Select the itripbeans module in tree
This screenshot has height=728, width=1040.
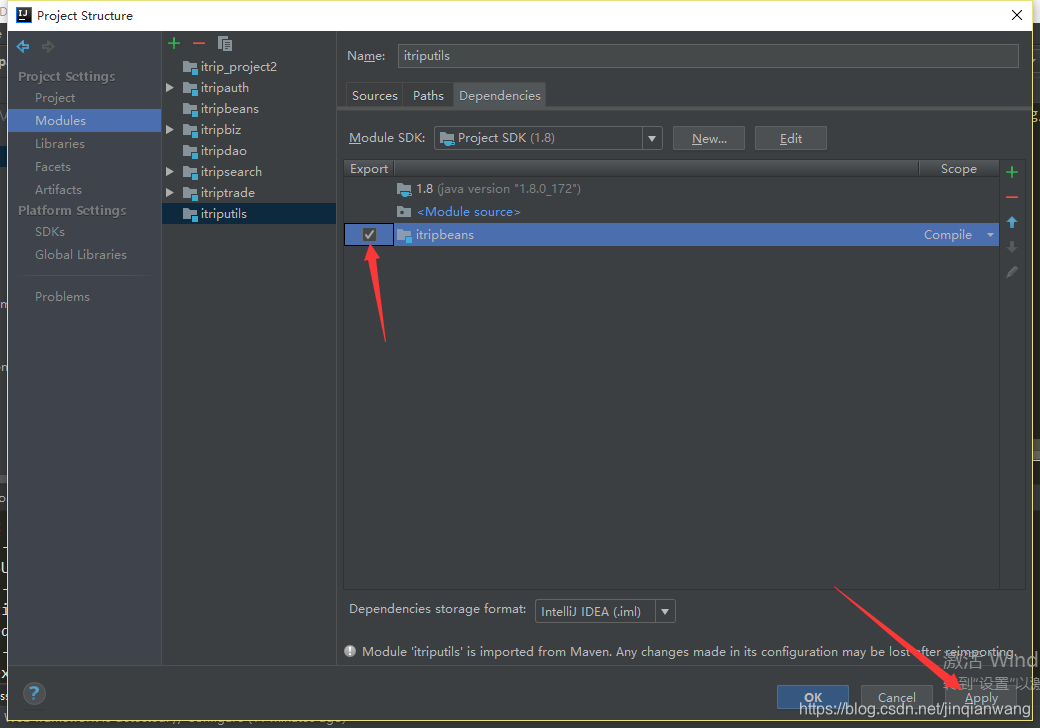[229, 109]
